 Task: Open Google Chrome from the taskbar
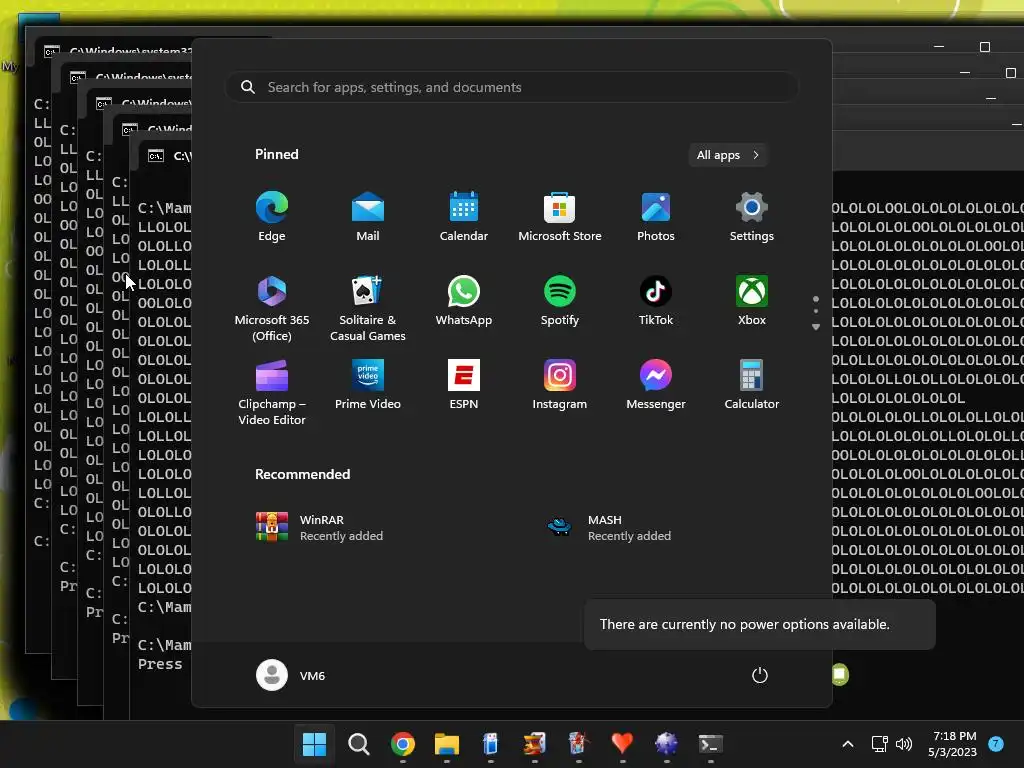pos(402,744)
